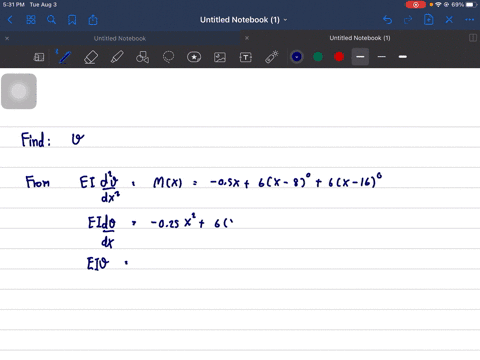
Task: Select the Laser pointer tool
Action: click(x=272, y=57)
